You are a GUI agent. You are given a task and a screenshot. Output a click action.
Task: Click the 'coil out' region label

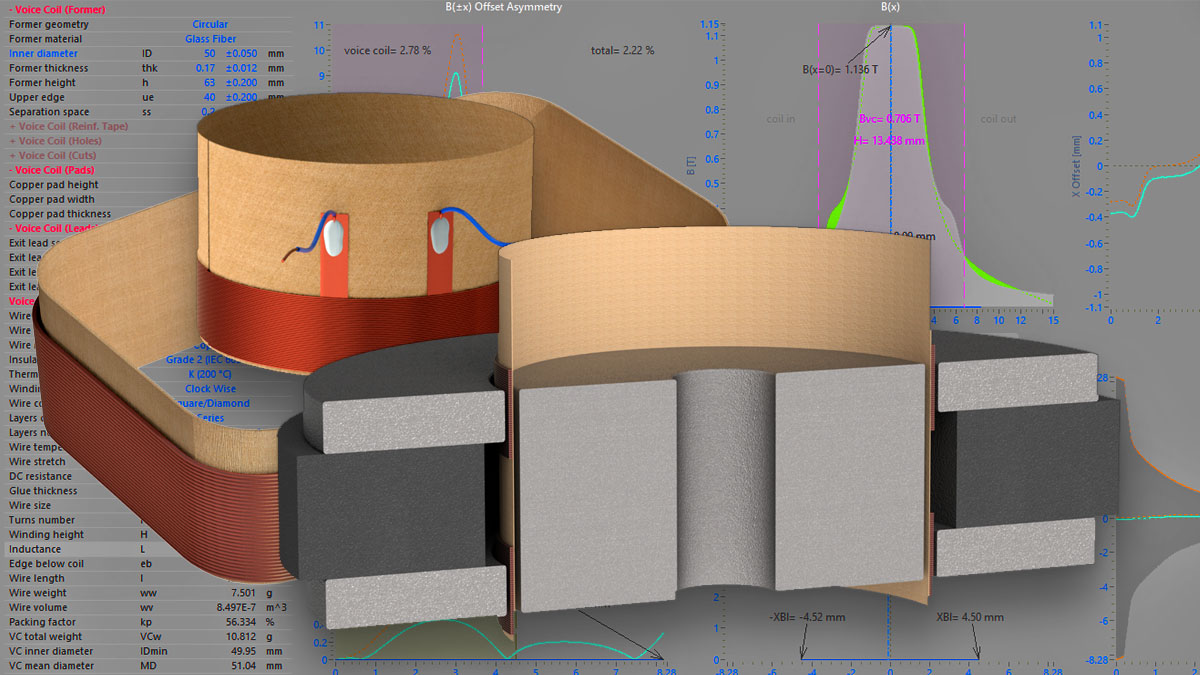998,119
